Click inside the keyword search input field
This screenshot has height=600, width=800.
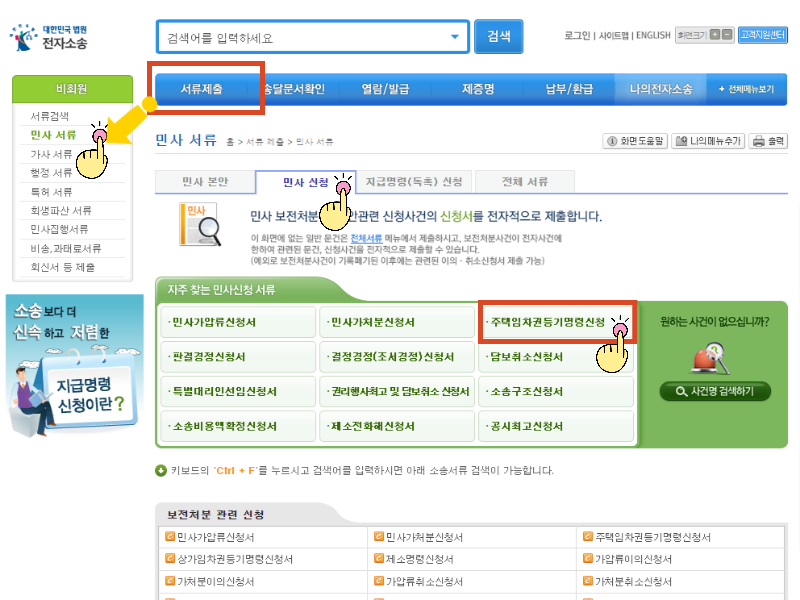coord(300,35)
